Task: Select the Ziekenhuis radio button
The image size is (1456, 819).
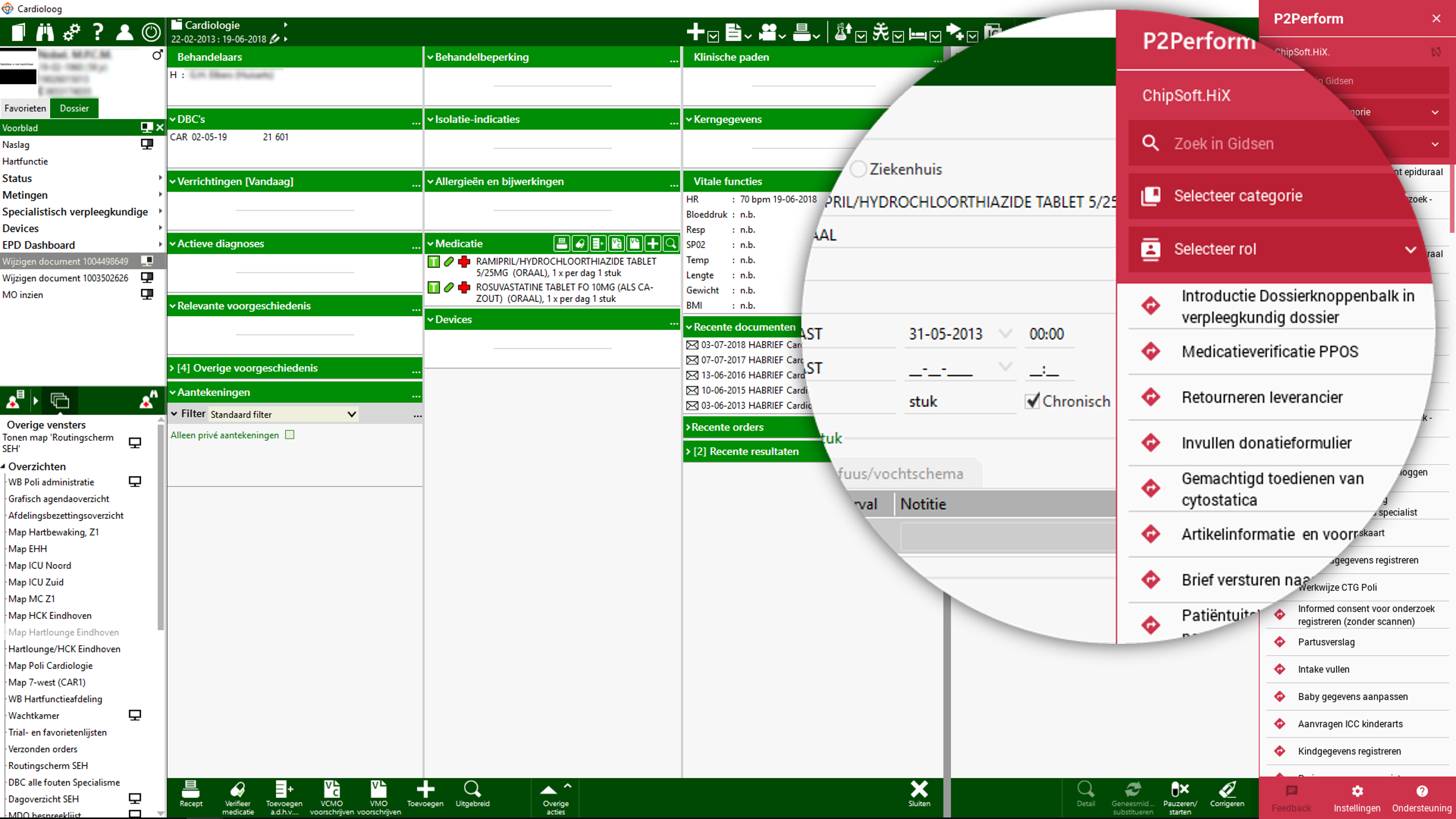Action: tap(858, 169)
